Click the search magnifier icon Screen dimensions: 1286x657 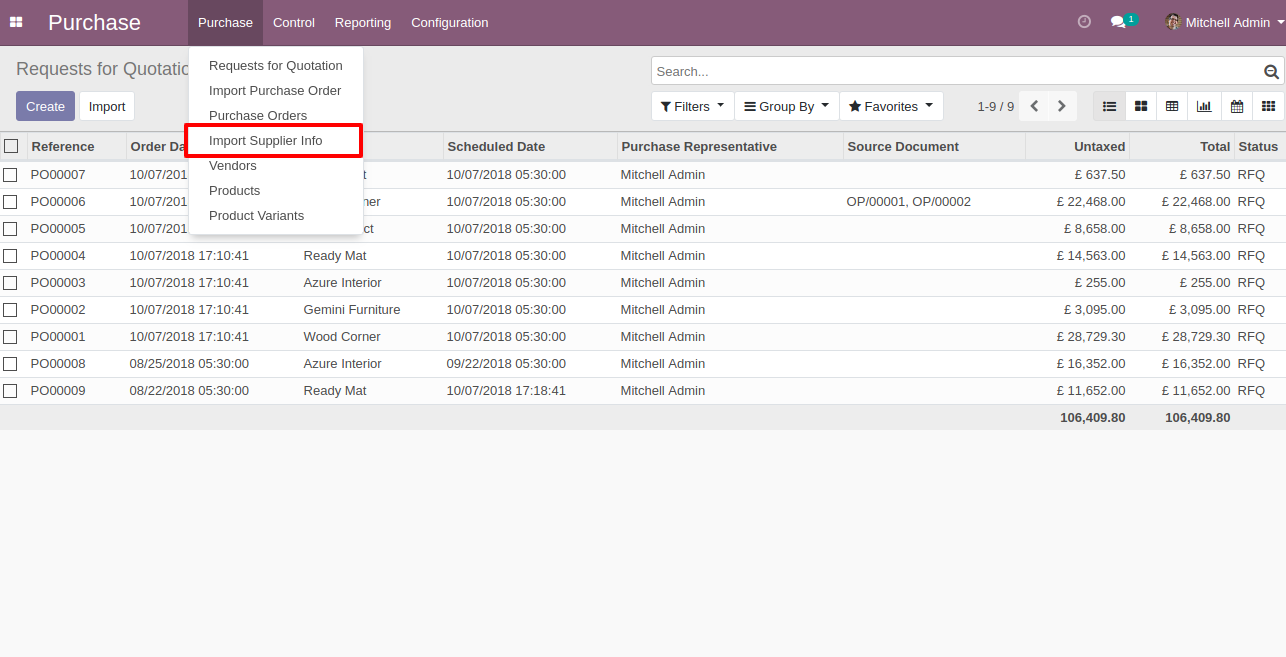[1271, 72]
